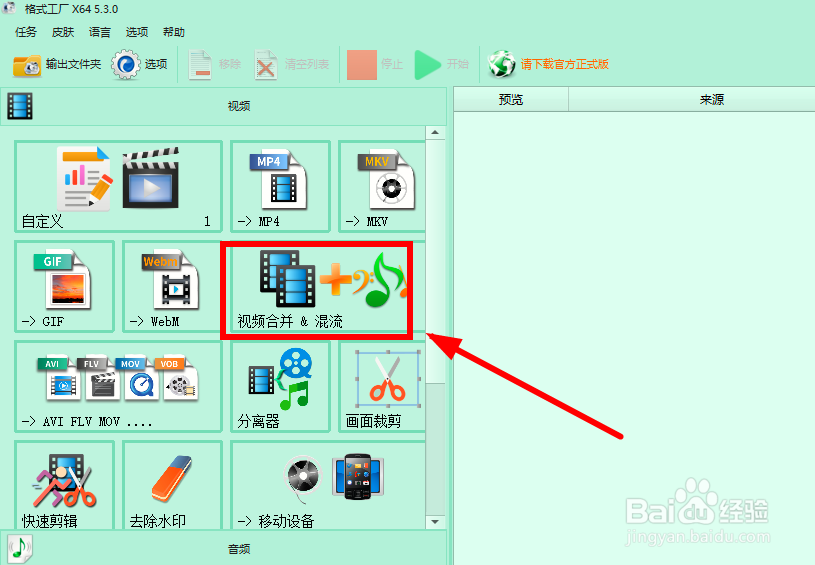This screenshot has height=565, width=815.
Task: Click the 来源 column header
Action: click(691, 99)
